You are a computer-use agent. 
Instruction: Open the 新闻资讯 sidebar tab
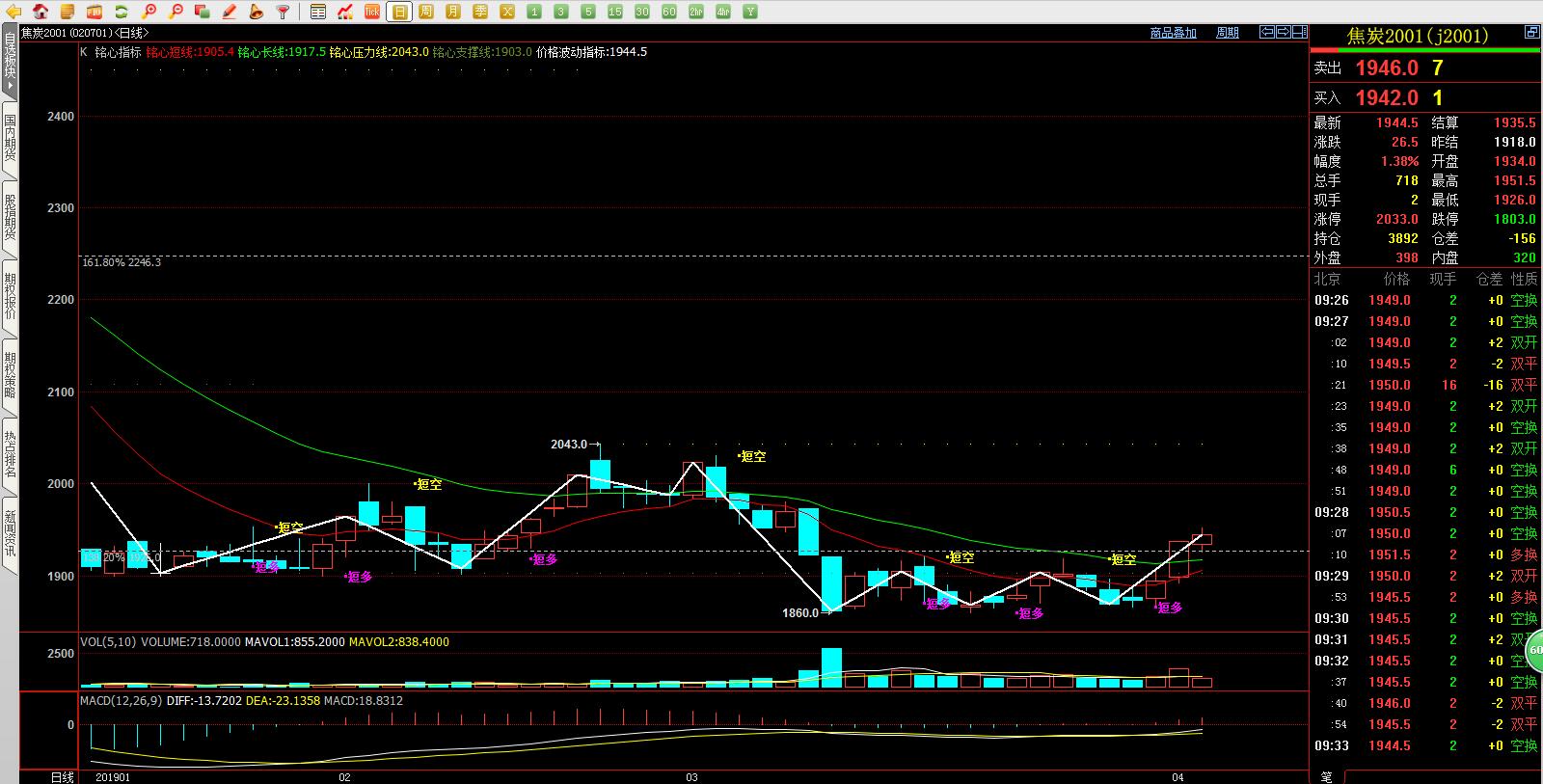[10, 534]
